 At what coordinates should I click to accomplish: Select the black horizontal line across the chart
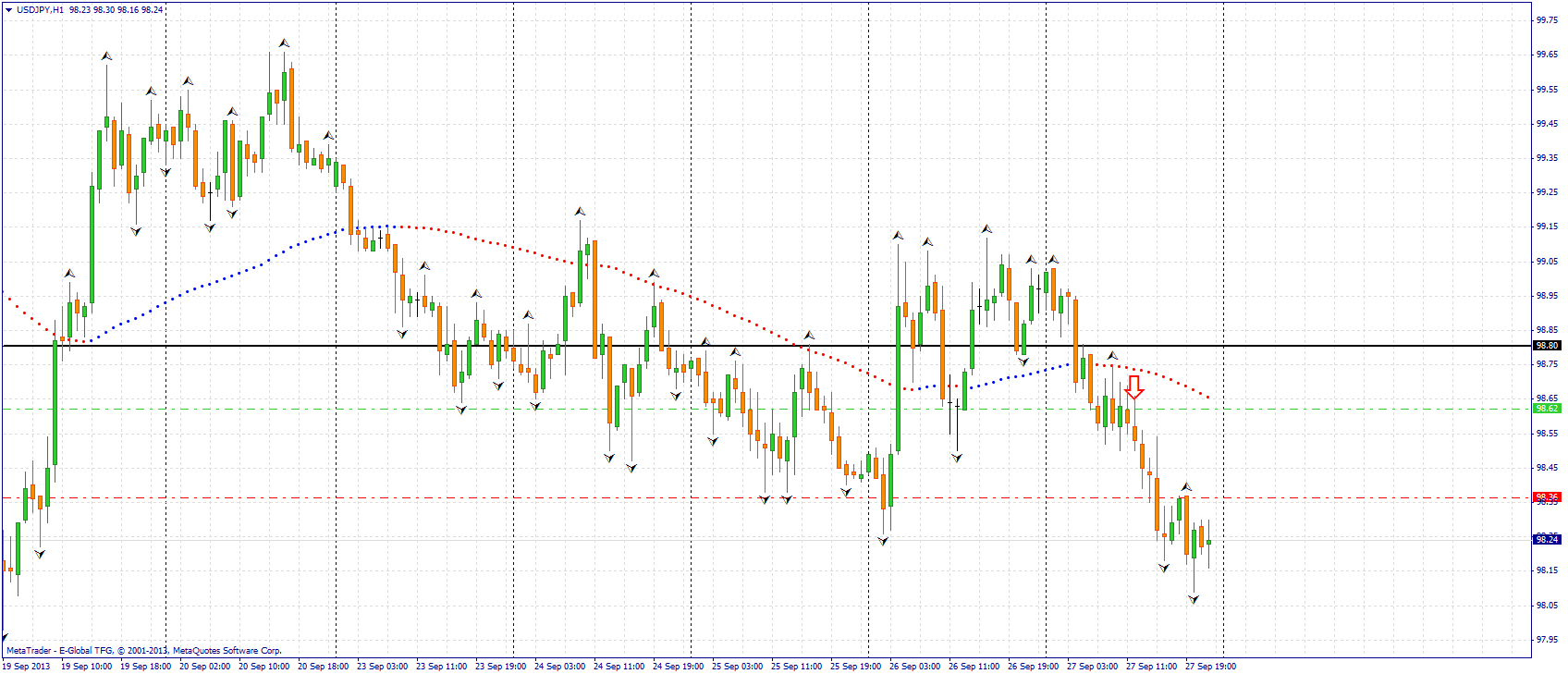(x=766, y=346)
